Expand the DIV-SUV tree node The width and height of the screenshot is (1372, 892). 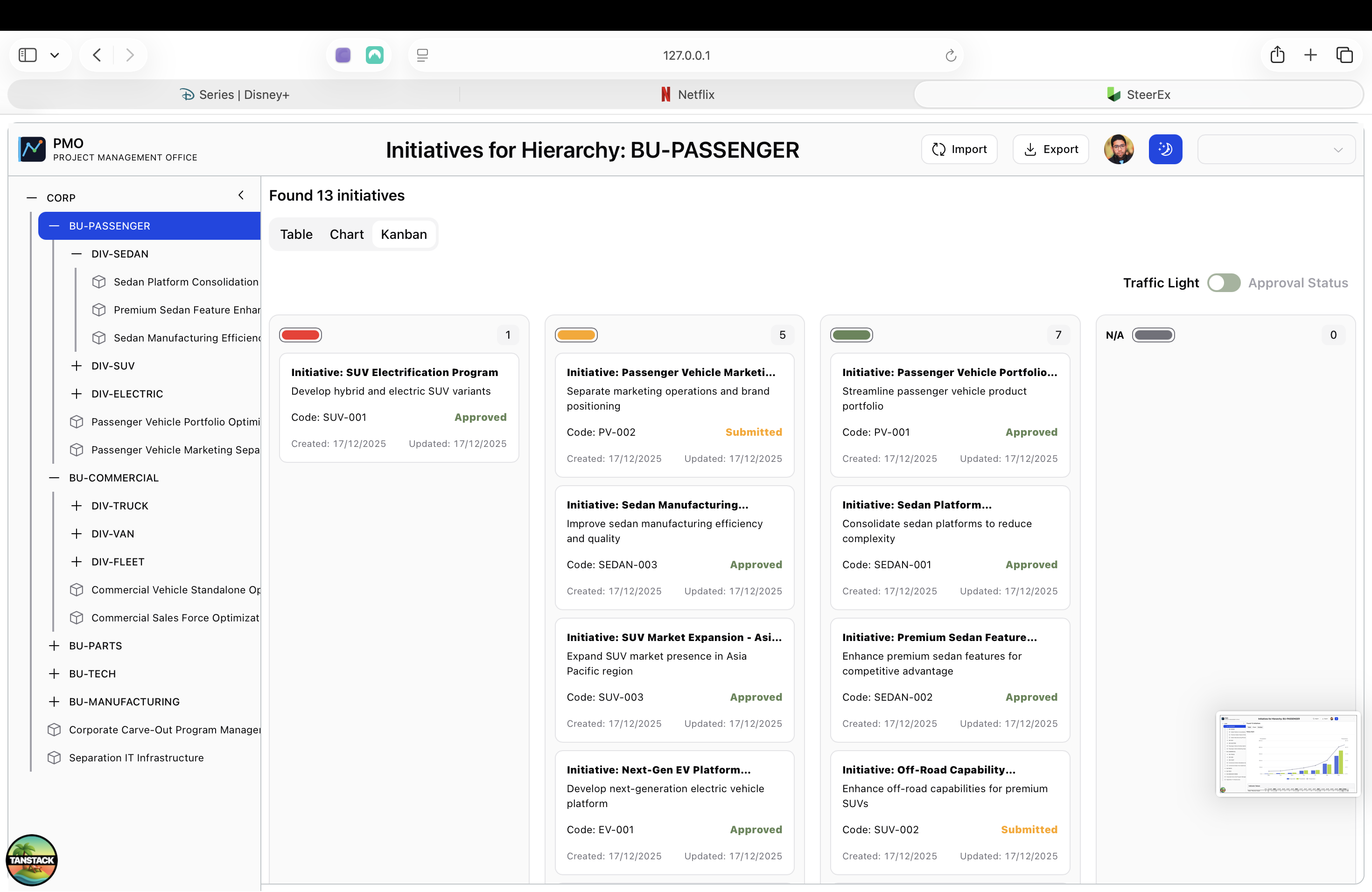76,366
